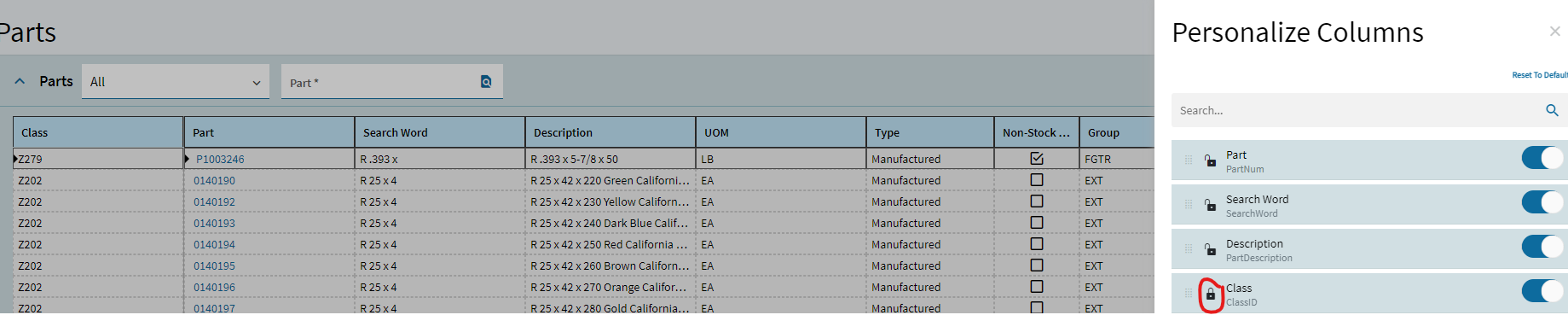This screenshot has height=315, width=1568.
Task: Click the search magnifier in Personalize Columns
Action: [x=1552, y=110]
